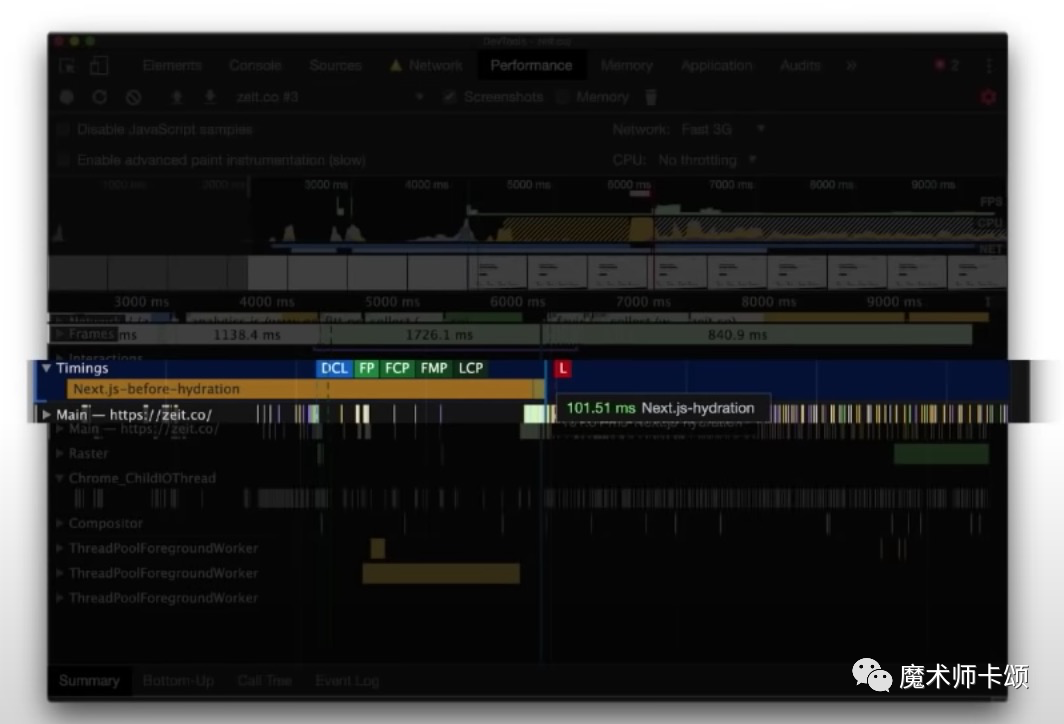This screenshot has width=1064, height=724.
Task: Expand the Raster track
Action: coord(60,453)
